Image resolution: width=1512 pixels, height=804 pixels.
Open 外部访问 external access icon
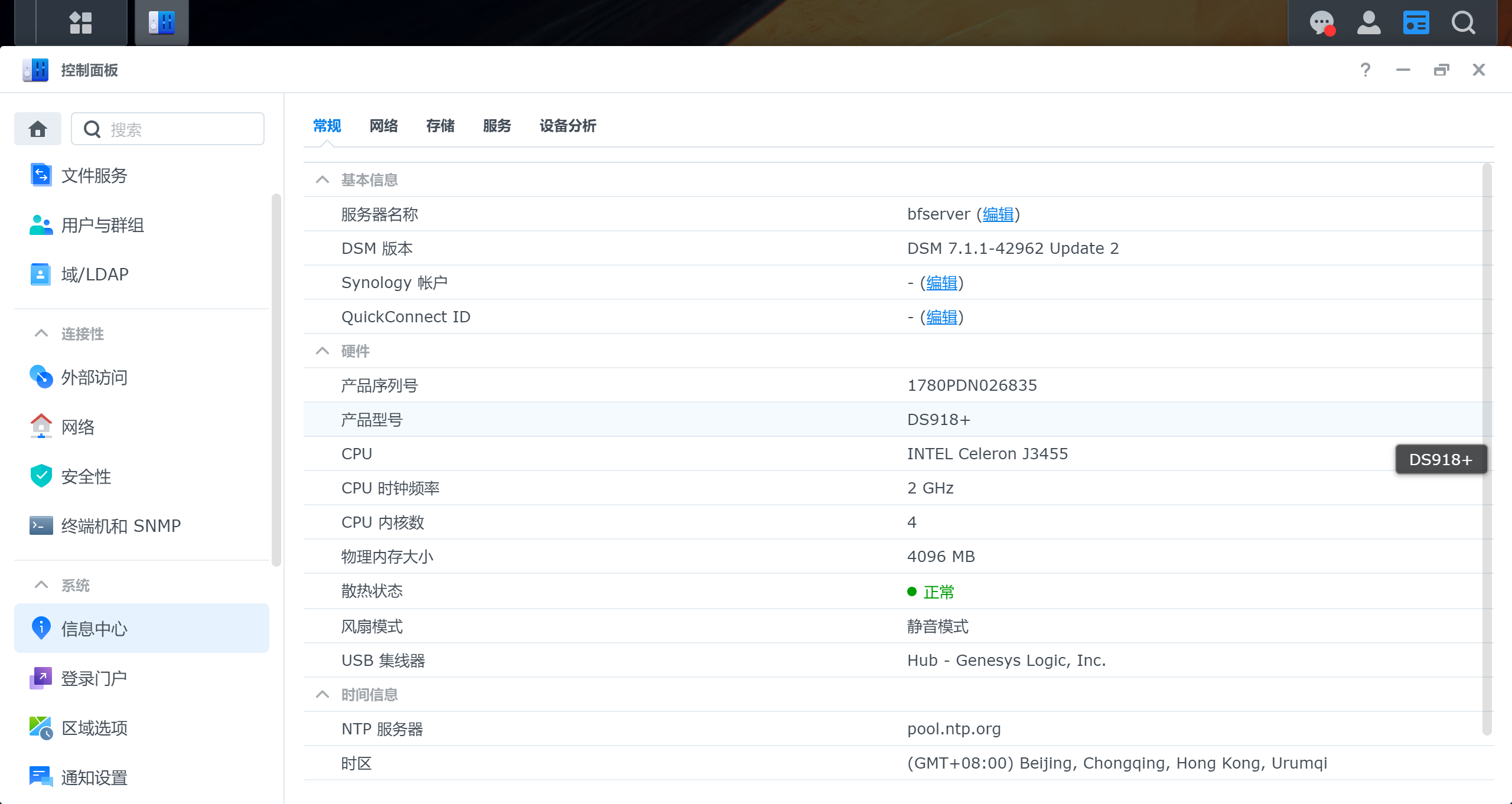(41, 377)
